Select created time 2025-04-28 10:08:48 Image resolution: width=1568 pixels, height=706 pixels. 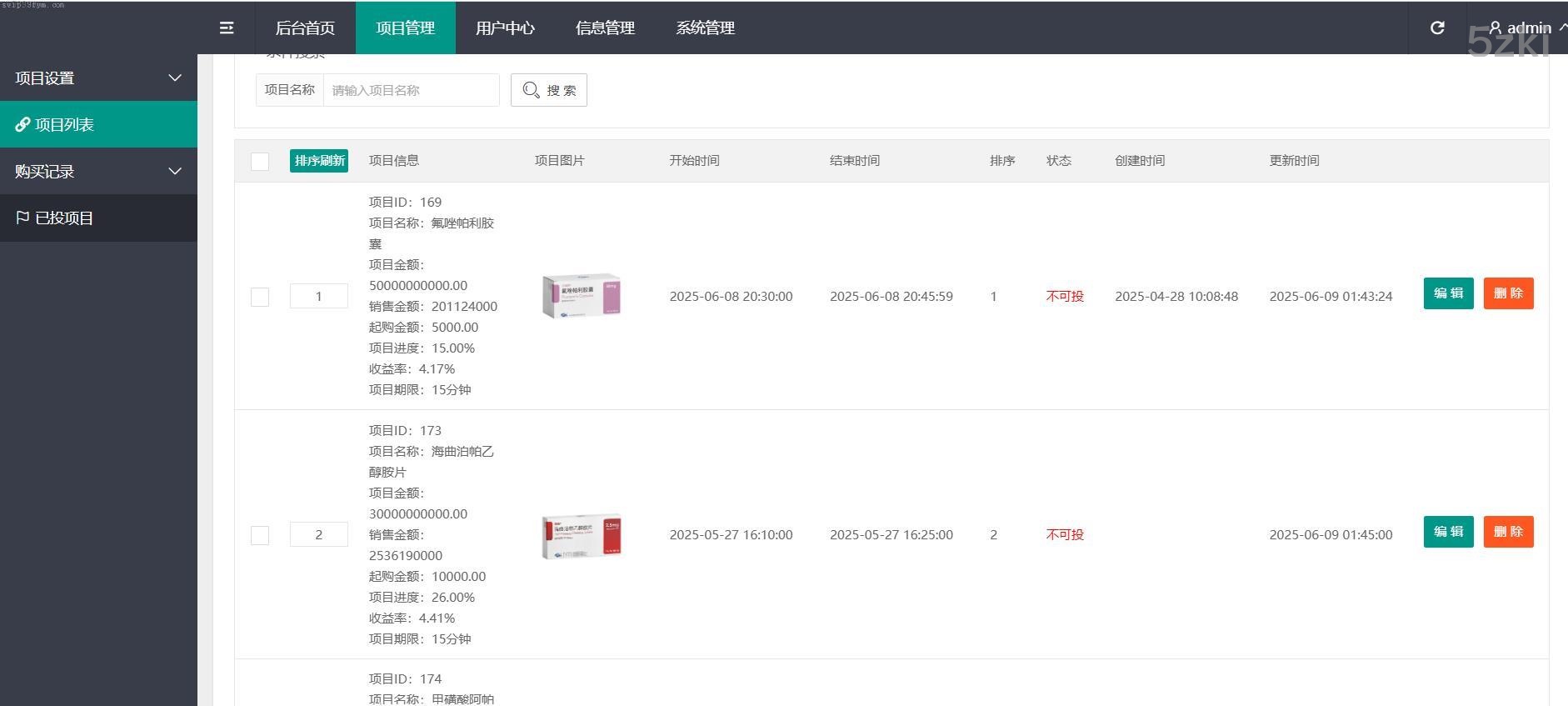point(1176,296)
